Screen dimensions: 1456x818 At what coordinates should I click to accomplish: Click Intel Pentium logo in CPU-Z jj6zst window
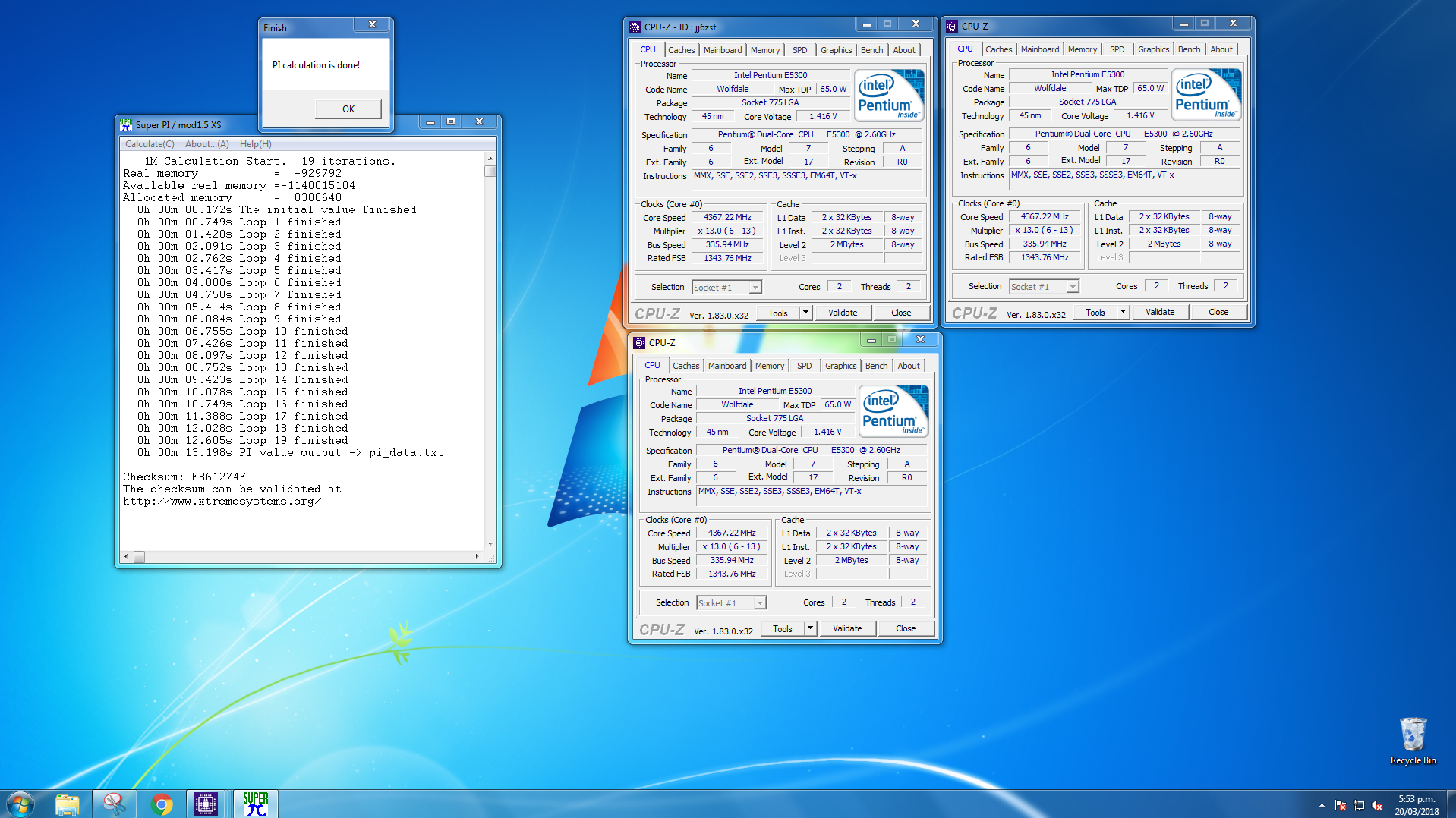[889, 95]
